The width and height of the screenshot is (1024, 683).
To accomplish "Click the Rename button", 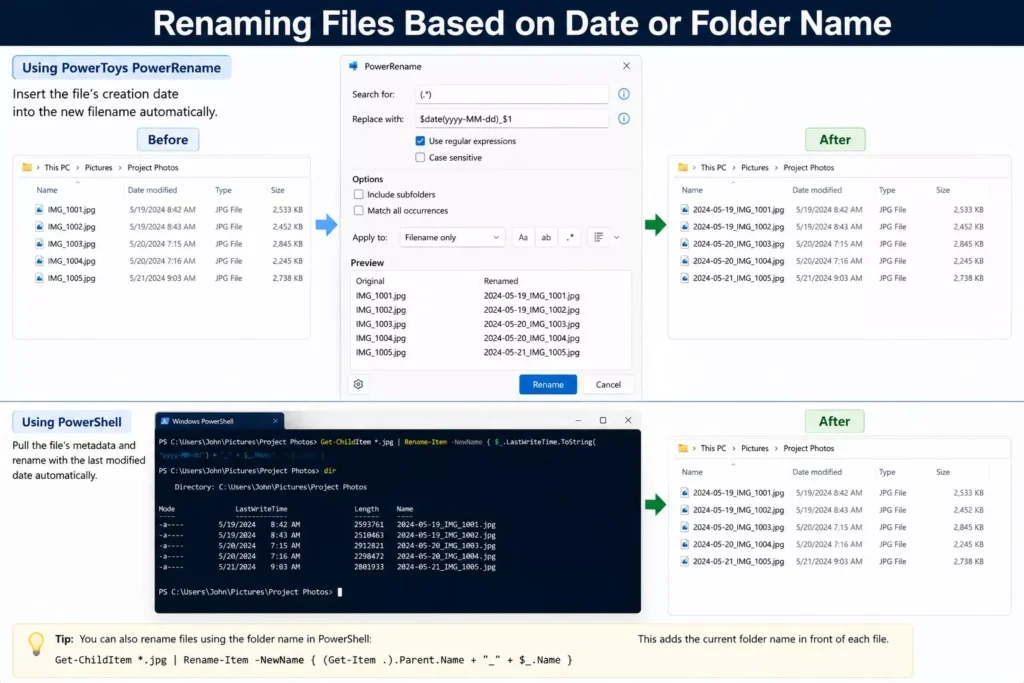I will pos(548,385).
